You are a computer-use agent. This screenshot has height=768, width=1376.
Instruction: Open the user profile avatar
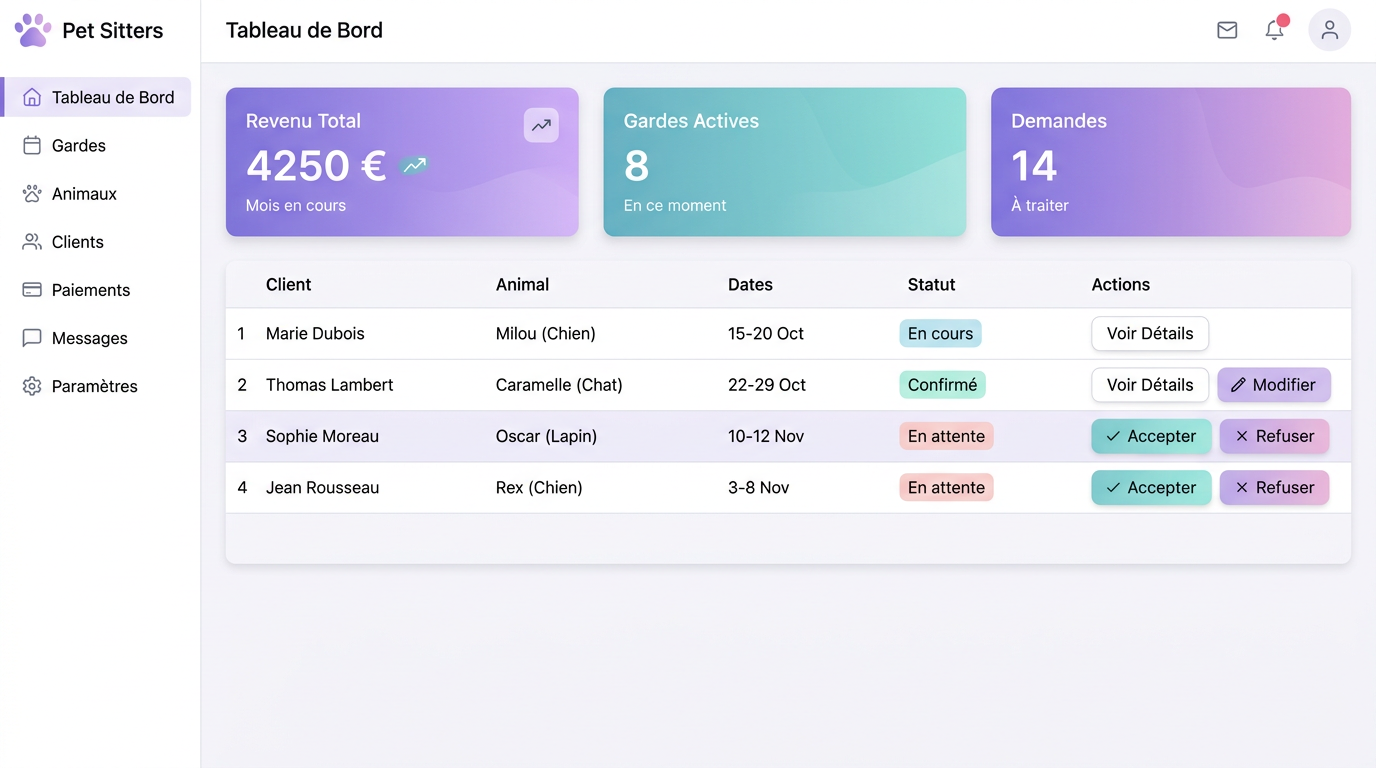(1329, 30)
